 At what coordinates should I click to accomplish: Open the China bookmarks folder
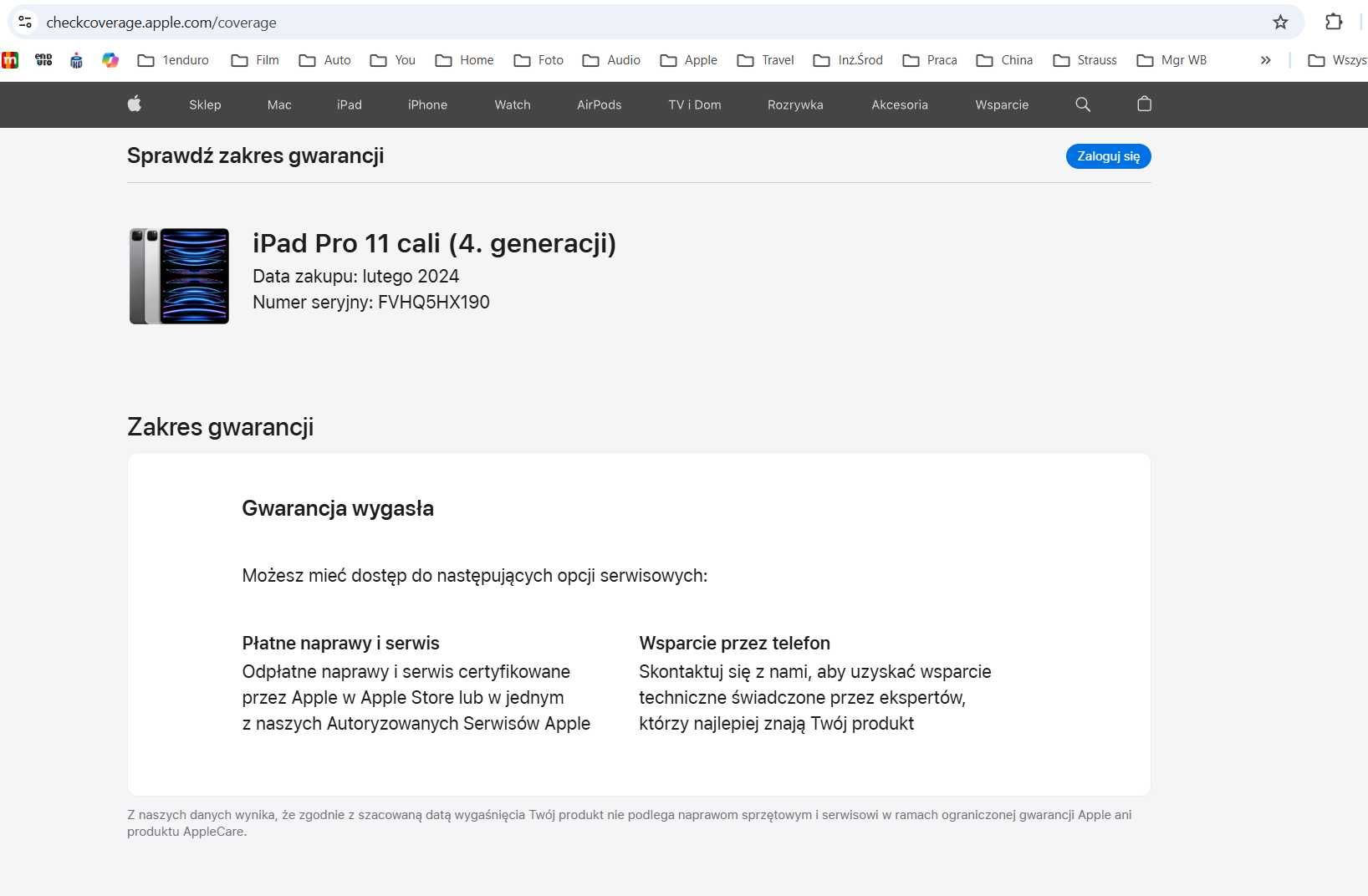[x=1004, y=60]
